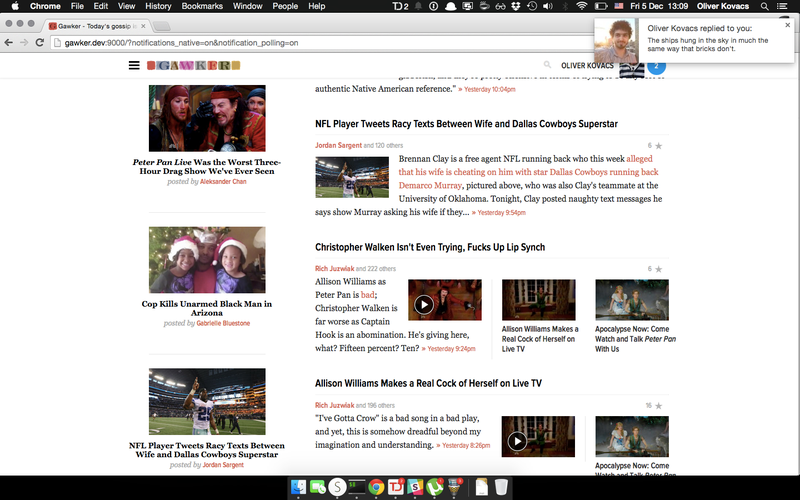
Task: Open the People menu
Action: click(x=285, y=6)
